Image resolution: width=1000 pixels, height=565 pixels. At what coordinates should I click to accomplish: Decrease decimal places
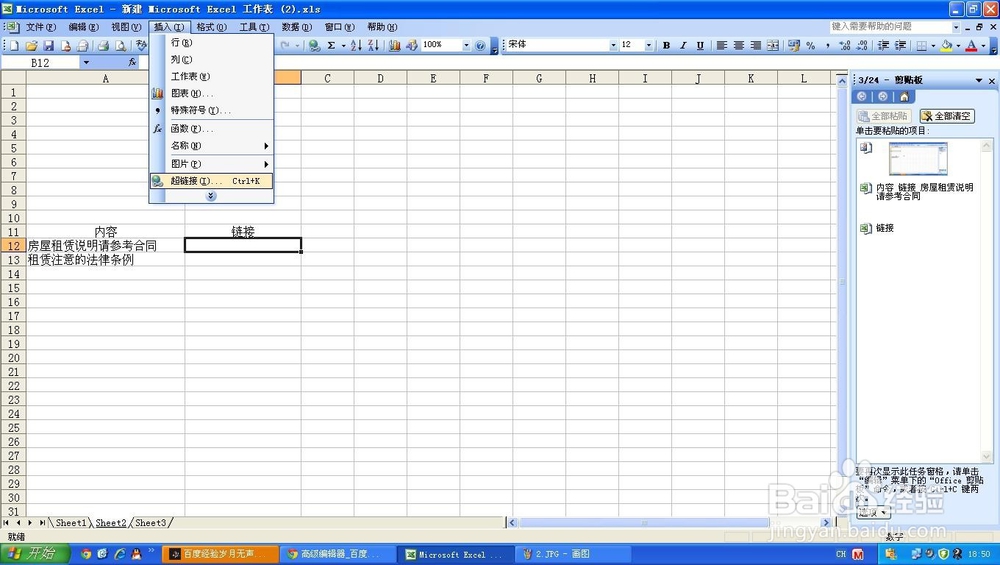pyautogui.click(x=862, y=45)
